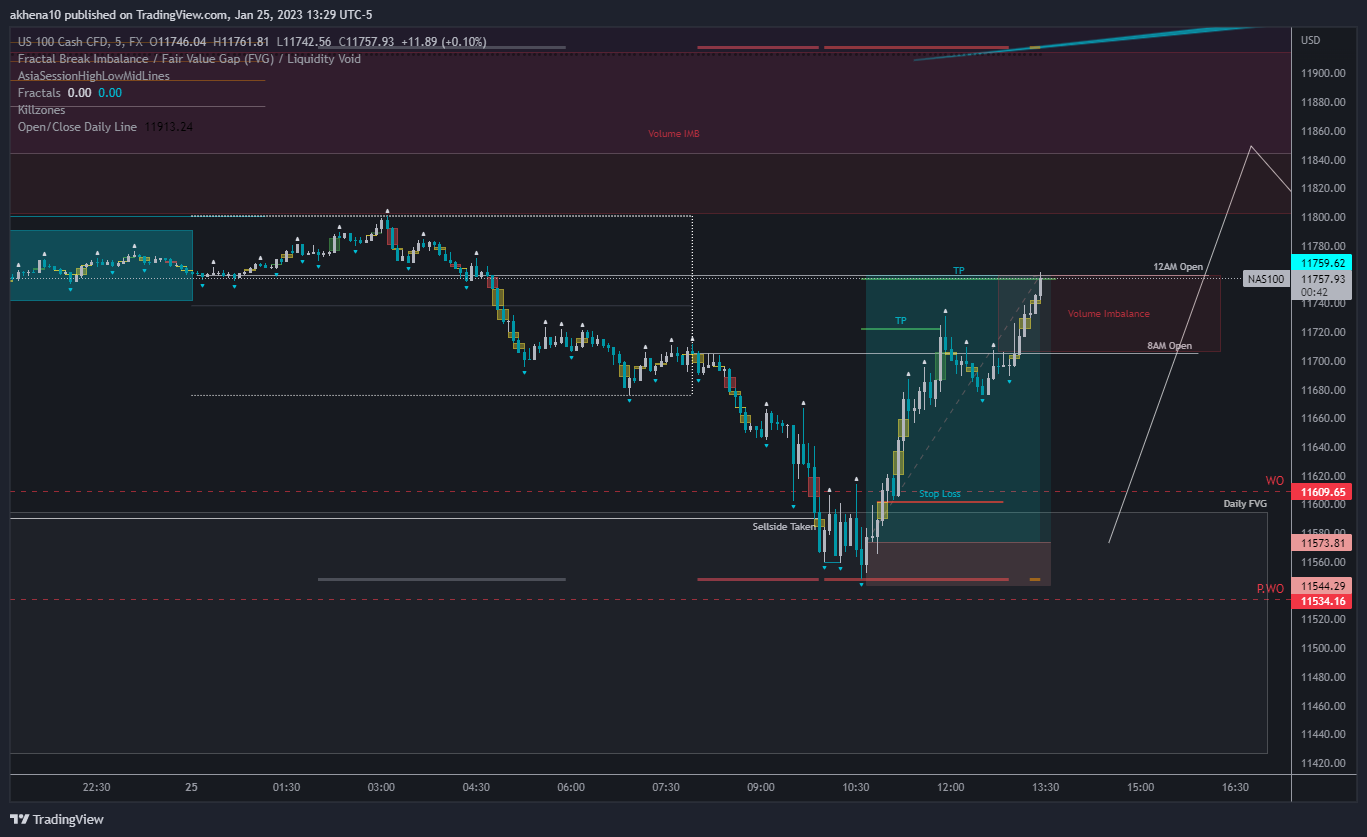Click the lower green TP label
This screenshot has height=837, width=1367.
pyautogui.click(x=901, y=321)
